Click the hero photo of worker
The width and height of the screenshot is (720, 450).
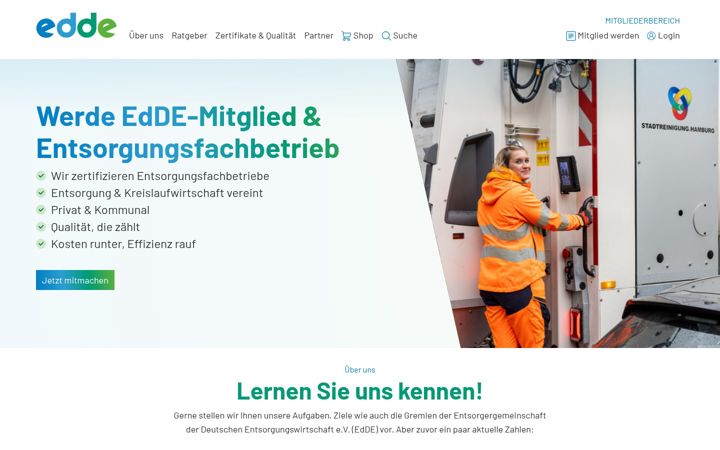click(558, 203)
